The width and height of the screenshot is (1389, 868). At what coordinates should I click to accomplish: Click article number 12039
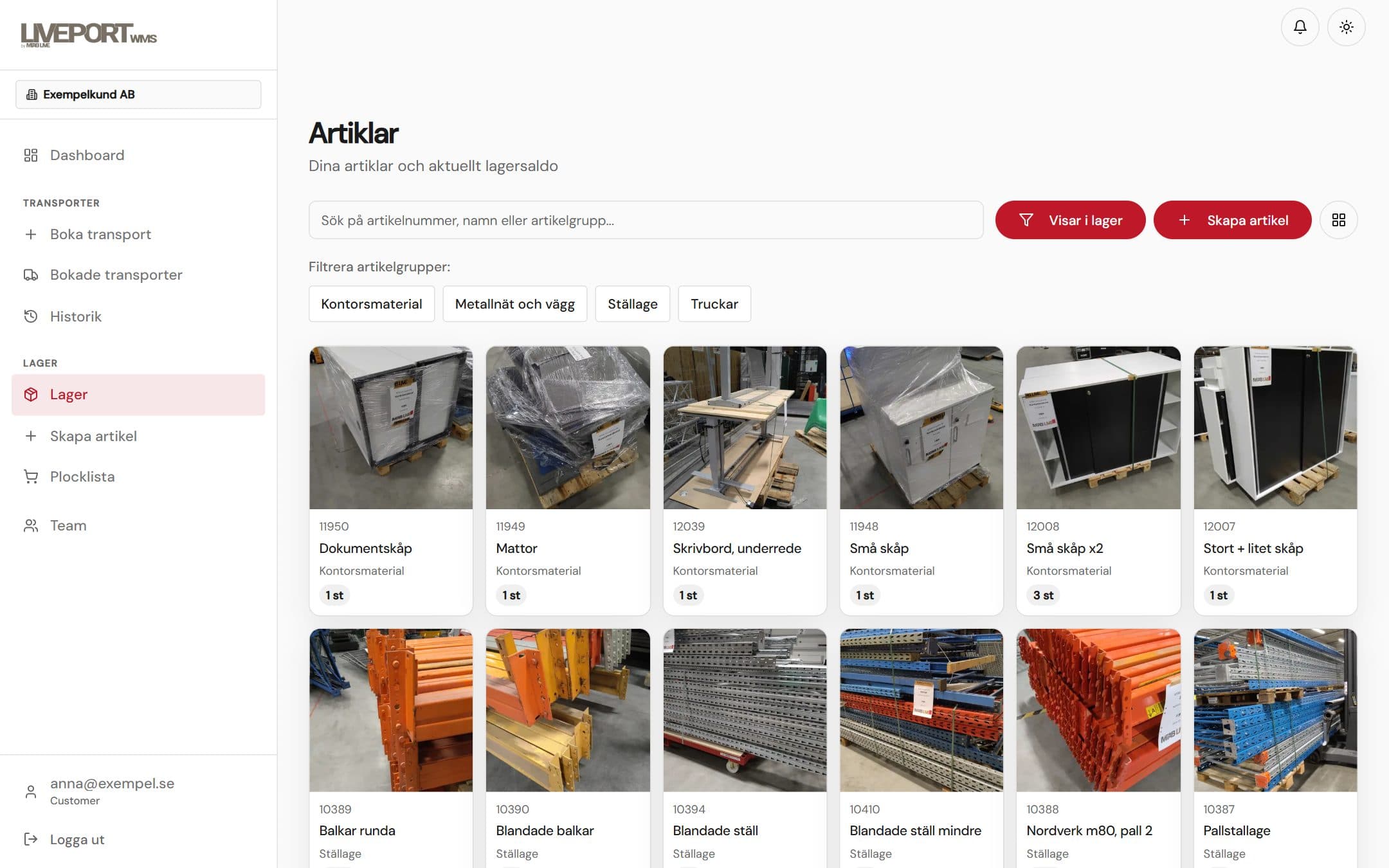click(x=689, y=526)
